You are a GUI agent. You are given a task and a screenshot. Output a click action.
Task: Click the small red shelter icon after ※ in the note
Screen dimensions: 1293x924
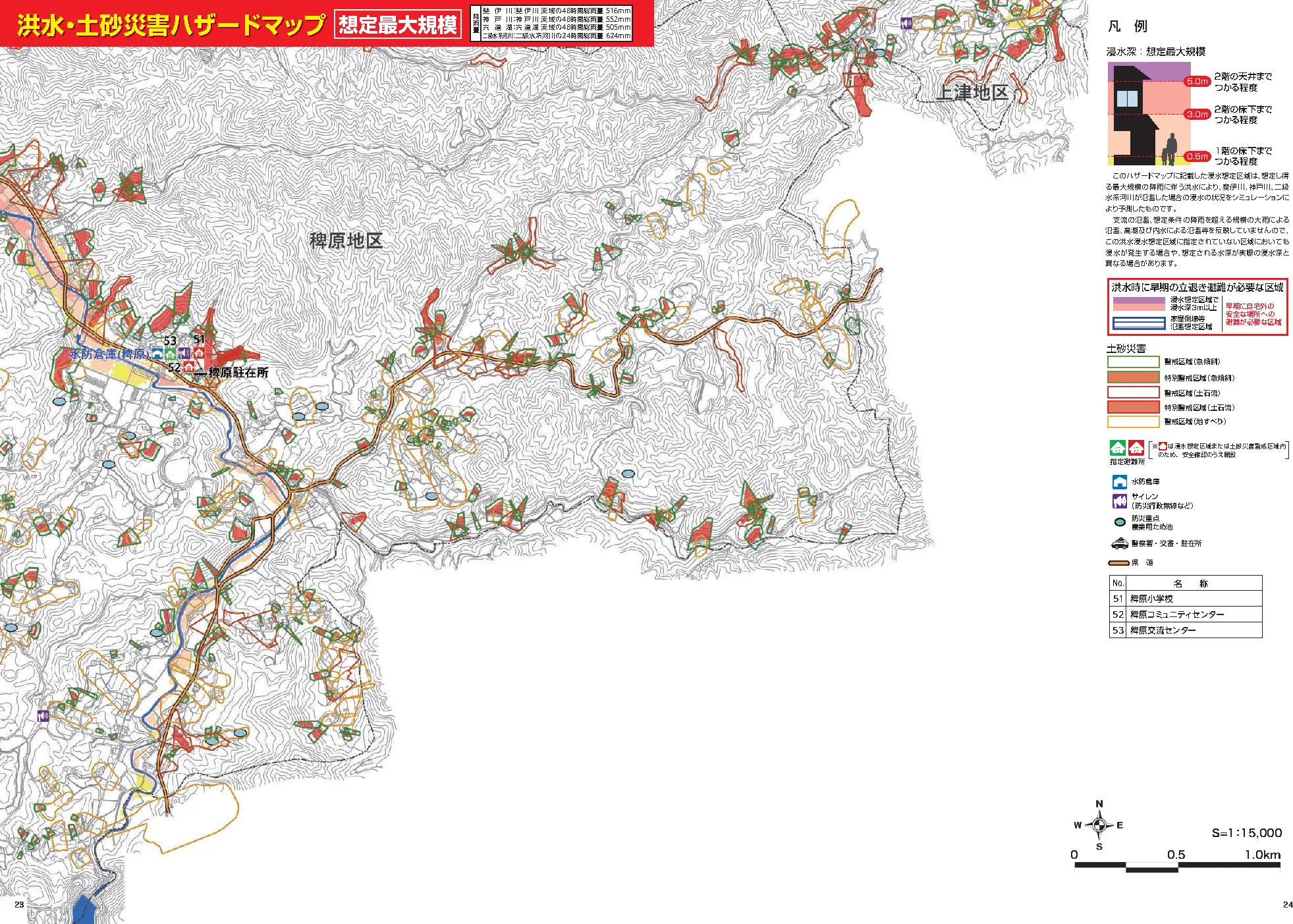click(1163, 446)
